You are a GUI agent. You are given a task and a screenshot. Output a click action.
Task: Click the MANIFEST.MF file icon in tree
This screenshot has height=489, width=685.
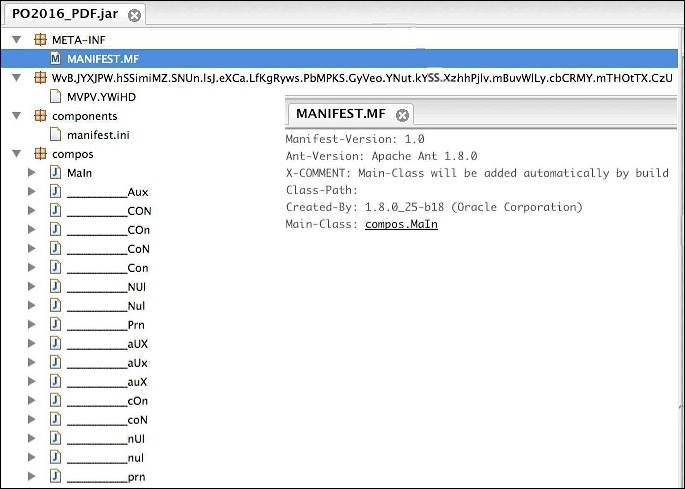click(55, 59)
